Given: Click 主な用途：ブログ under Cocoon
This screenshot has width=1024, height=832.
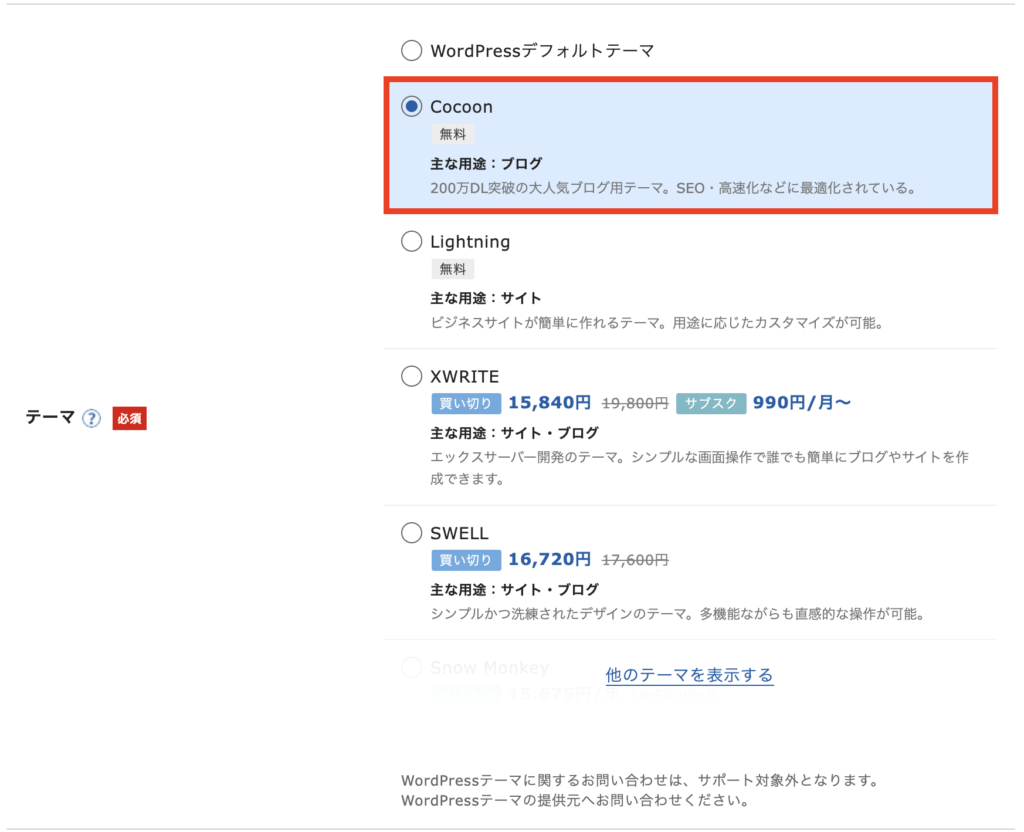Looking at the screenshot, I should pyautogui.click(x=486, y=164).
